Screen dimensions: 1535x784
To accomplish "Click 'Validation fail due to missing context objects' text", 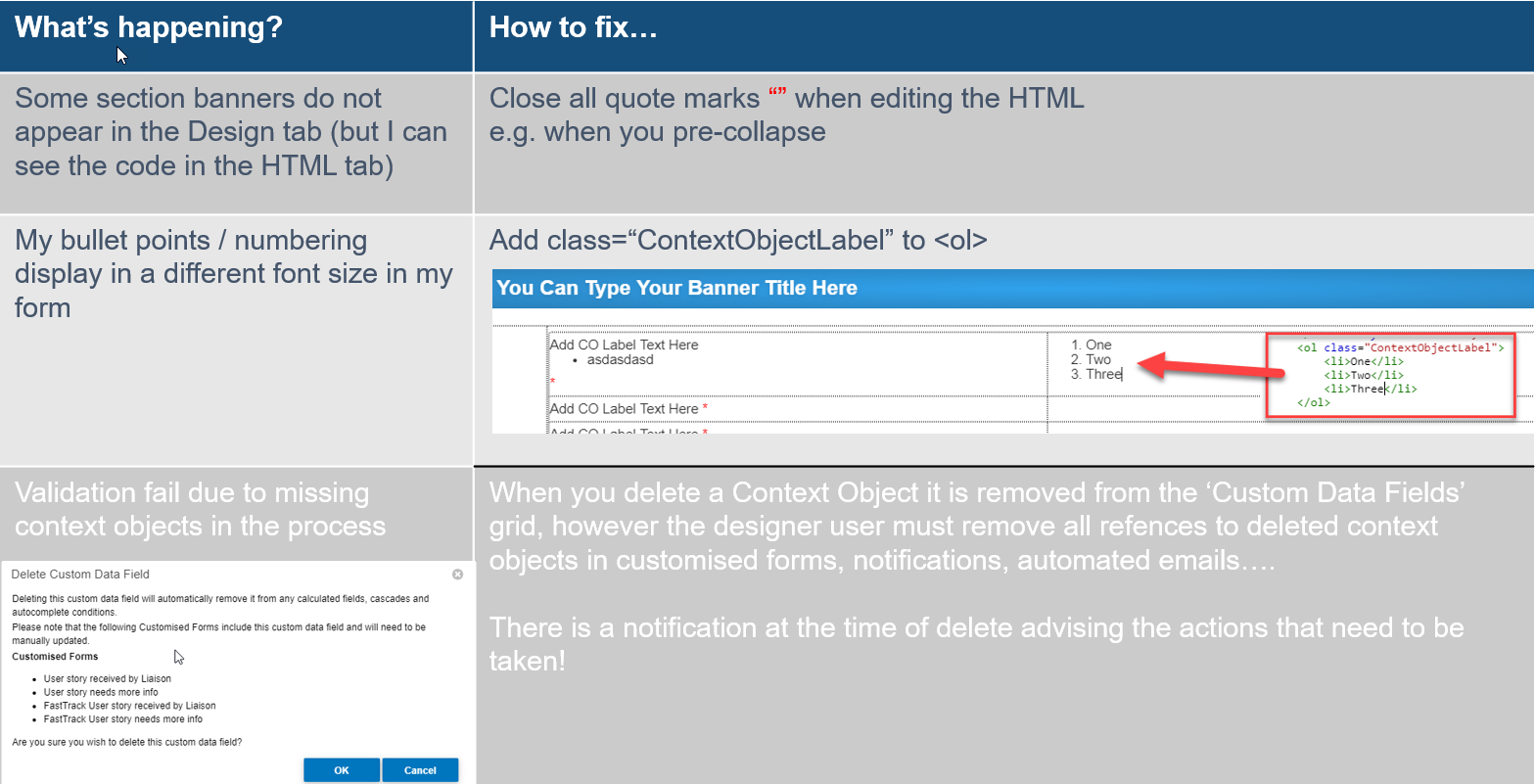I will 201,510.
